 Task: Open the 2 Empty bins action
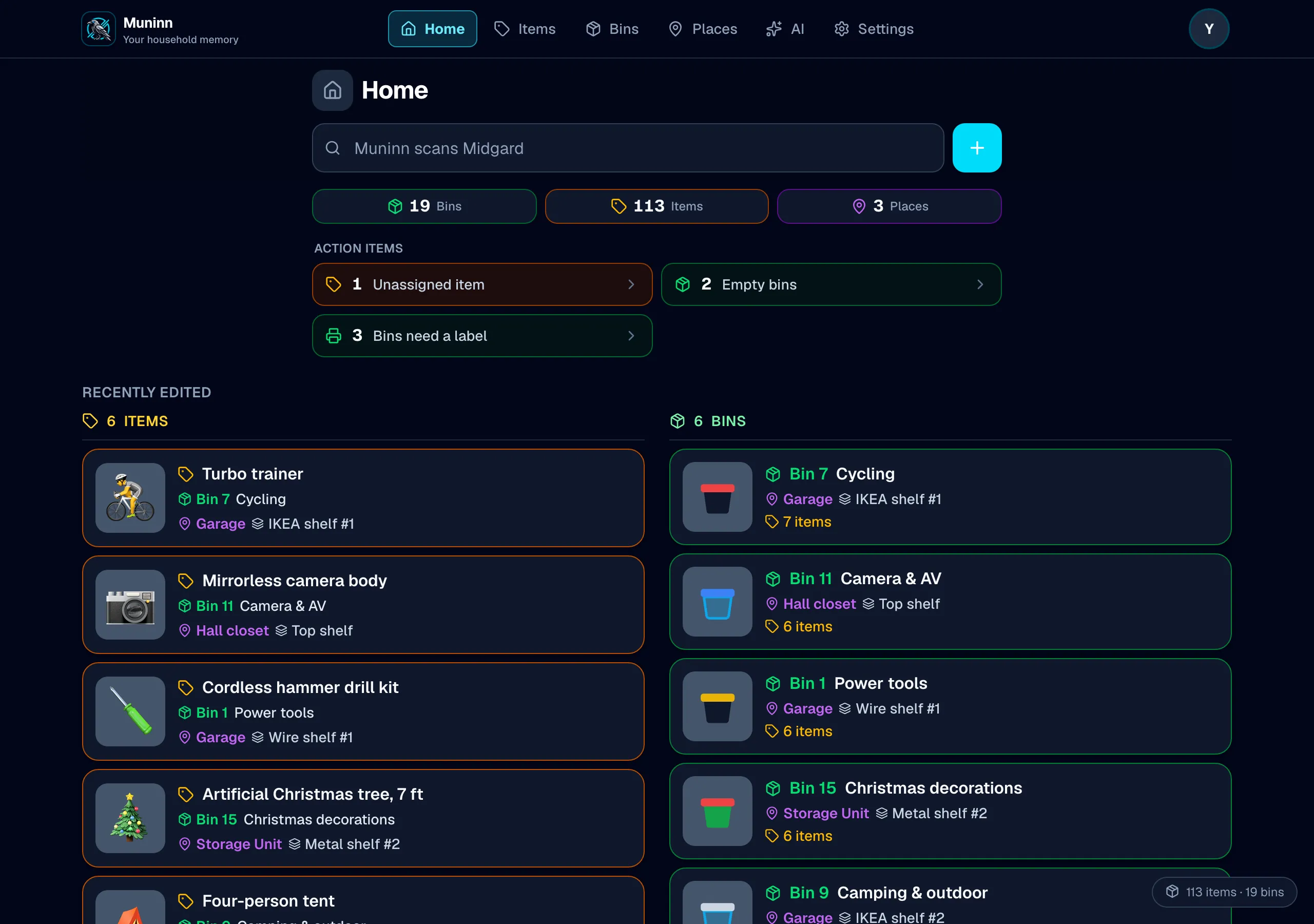click(x=831, y=284)
